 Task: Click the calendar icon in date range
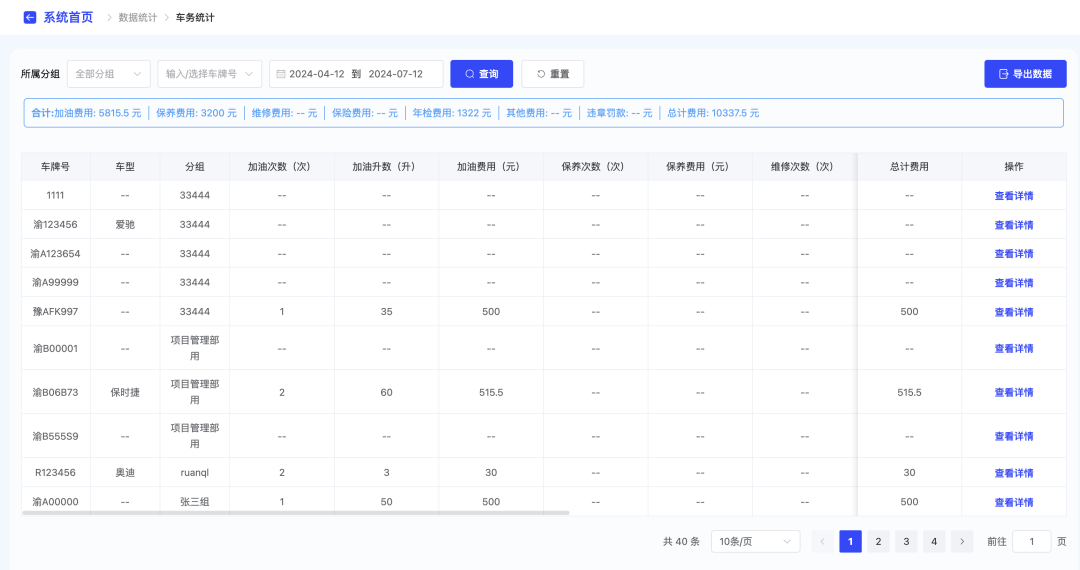coord(281,74)
